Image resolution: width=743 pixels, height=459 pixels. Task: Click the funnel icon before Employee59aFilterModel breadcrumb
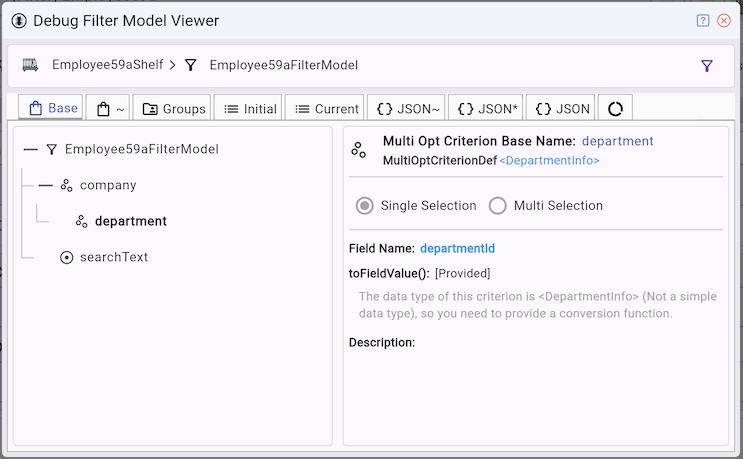point(191,66)
